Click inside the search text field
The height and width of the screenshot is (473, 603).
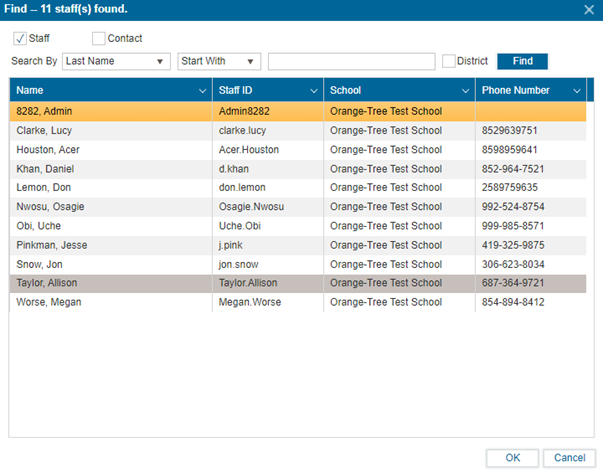[351, 62]
